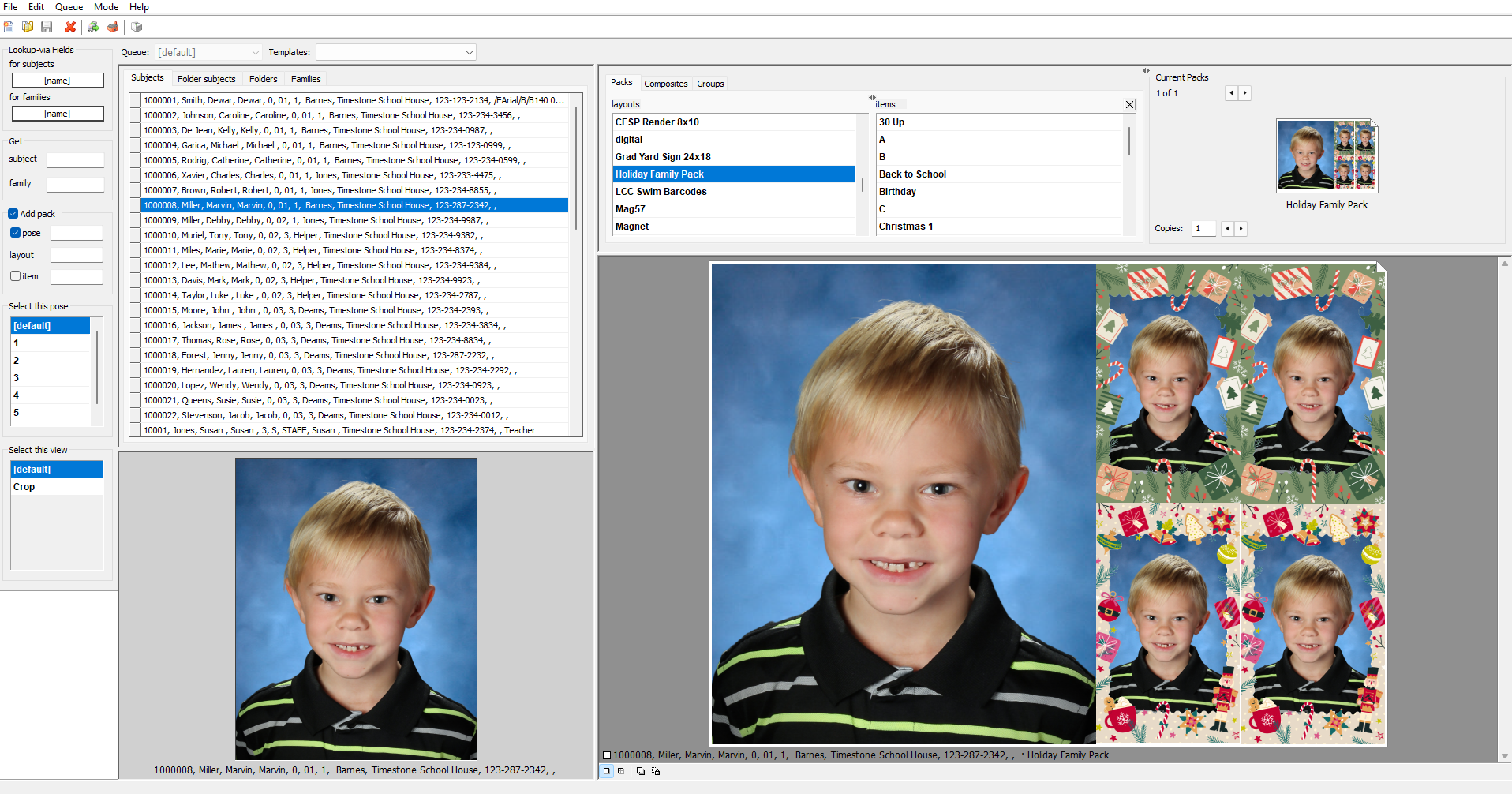The image size is (1512, 794).
Task: Check the pose checkbox
Action: 16,232
